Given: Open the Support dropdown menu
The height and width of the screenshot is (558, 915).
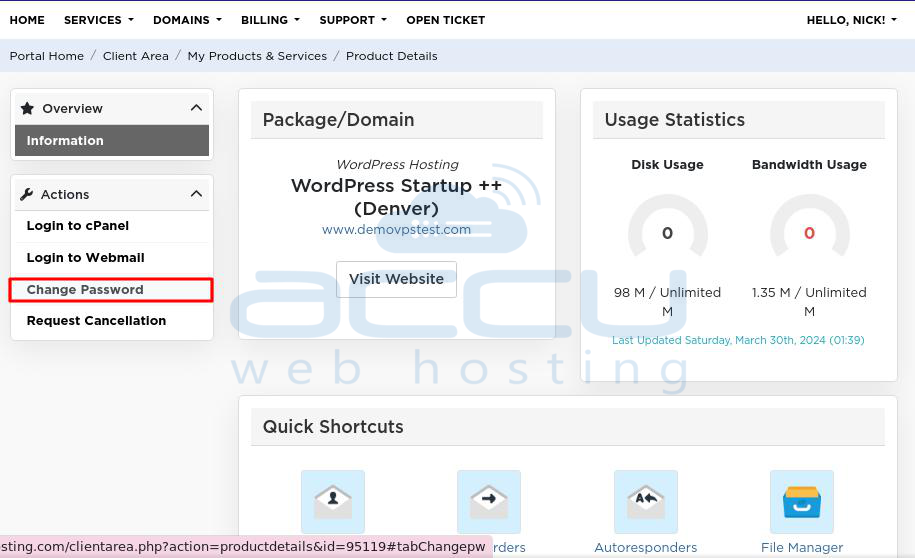Looking at the screenshot, I should [x=353, y=20].
